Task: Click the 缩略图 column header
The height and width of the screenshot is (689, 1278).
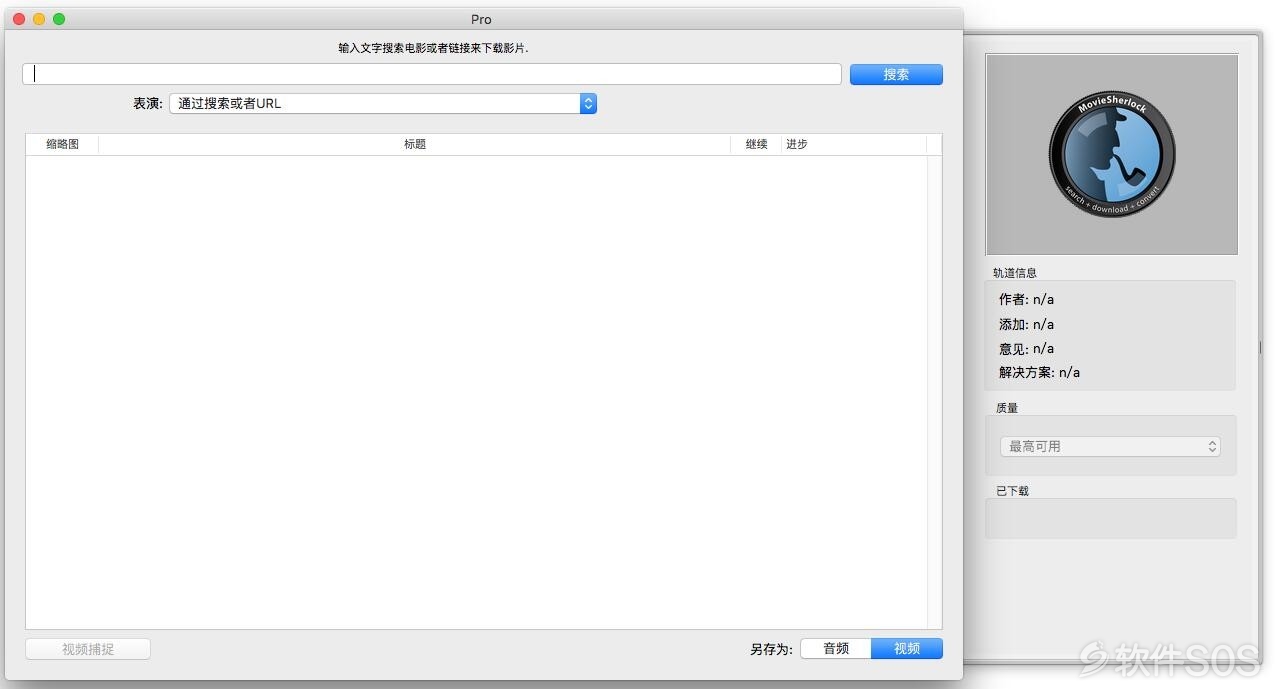Action: tap(62, 144)
